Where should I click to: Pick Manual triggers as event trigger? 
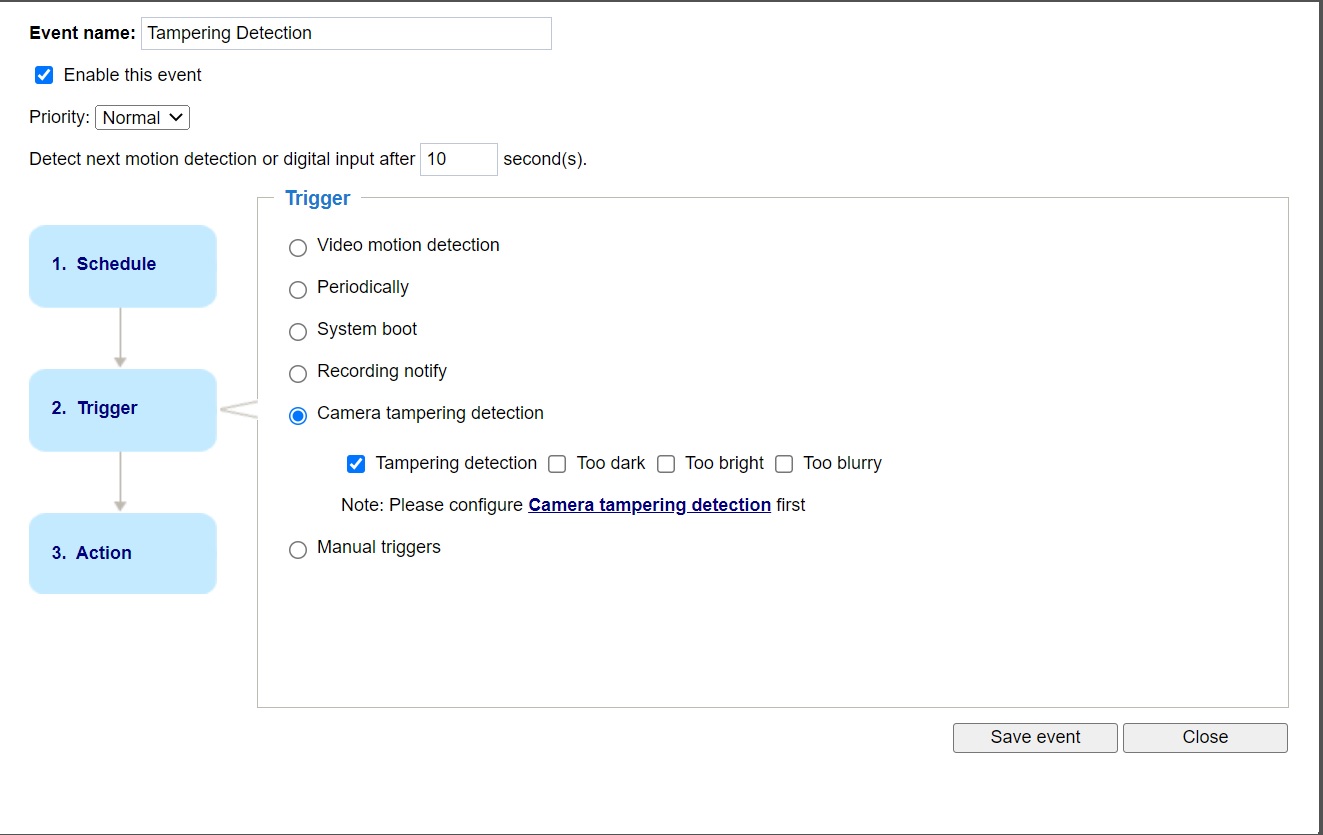click(297, 549)
